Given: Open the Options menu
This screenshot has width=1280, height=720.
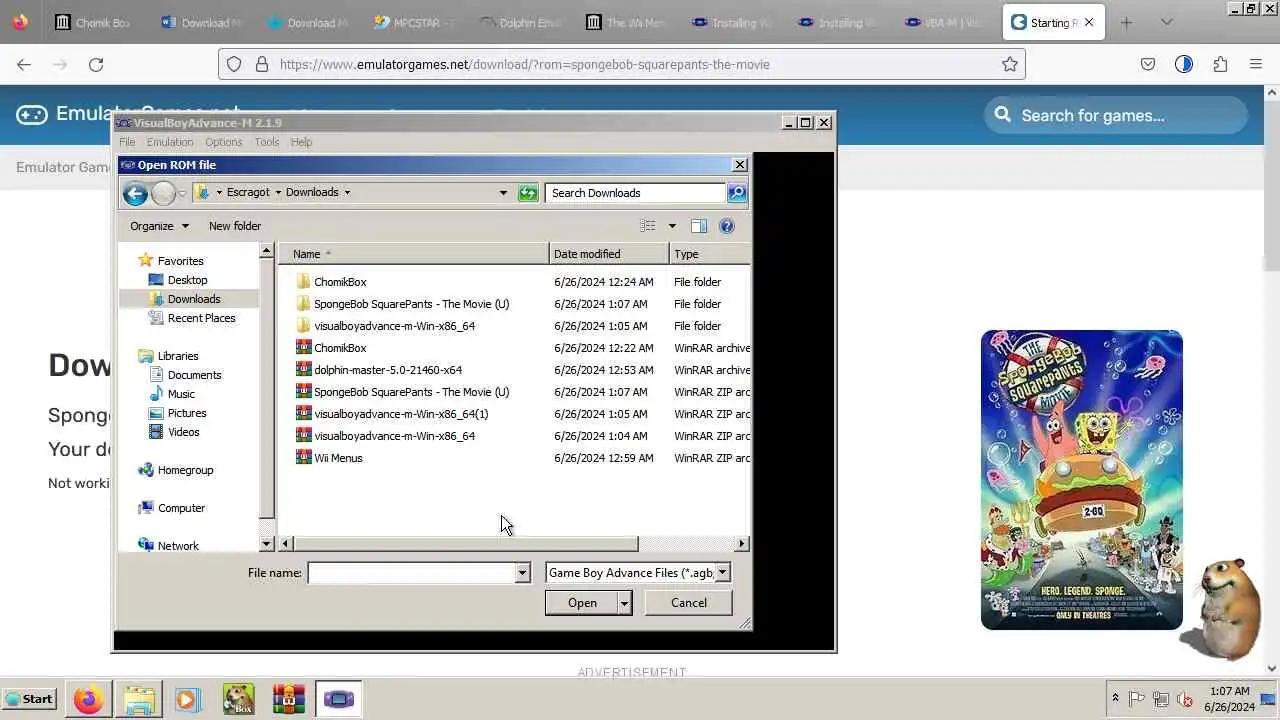Looking at the screenshot, I should click(x=223, y=142).
